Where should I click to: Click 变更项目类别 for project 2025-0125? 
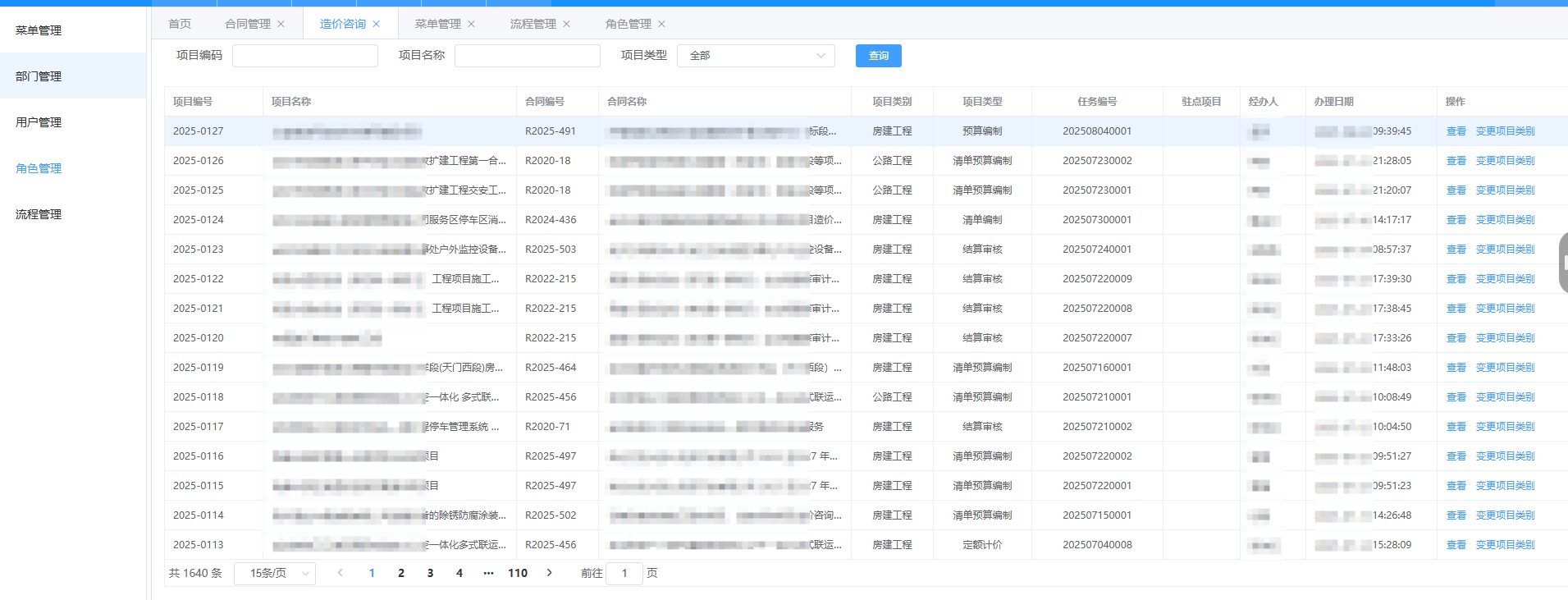pos(1505,190)
